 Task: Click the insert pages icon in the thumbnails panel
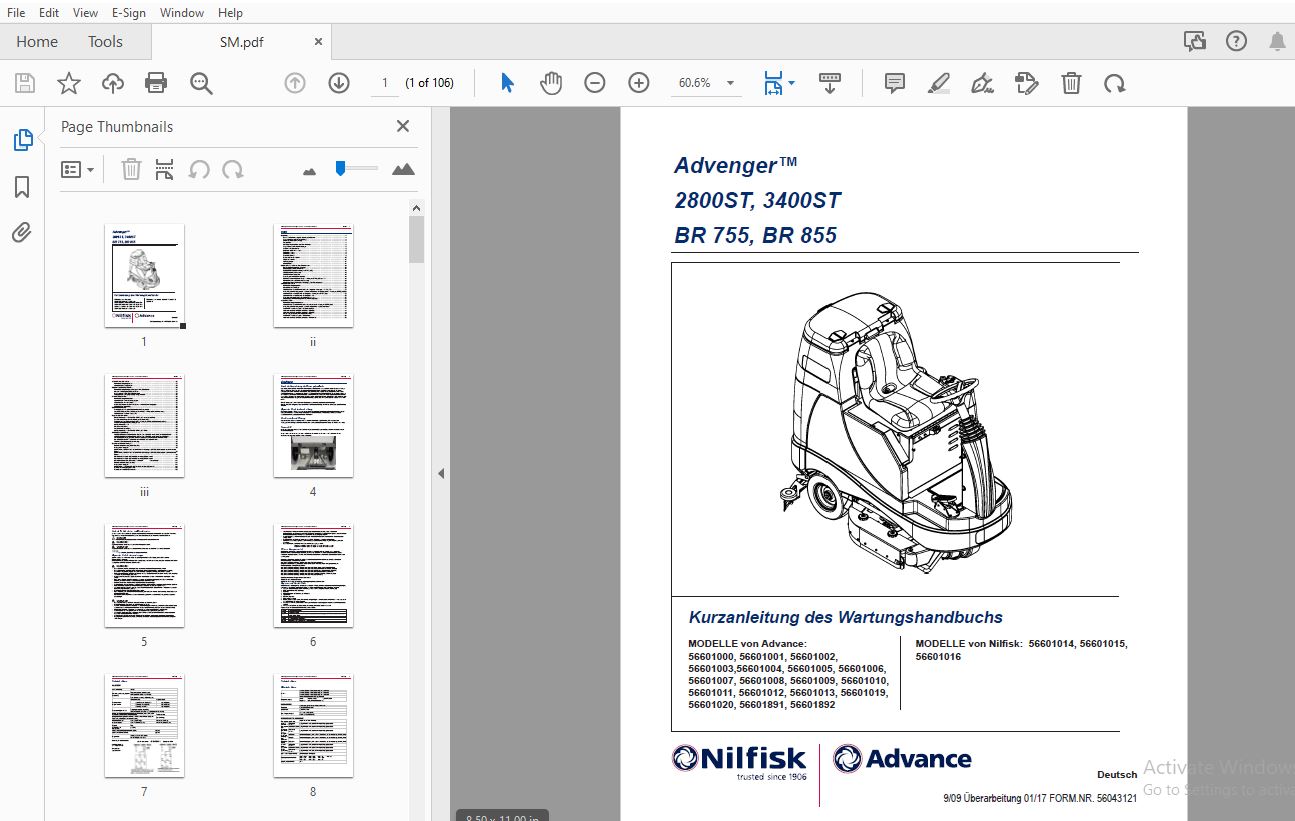(165, 169)
